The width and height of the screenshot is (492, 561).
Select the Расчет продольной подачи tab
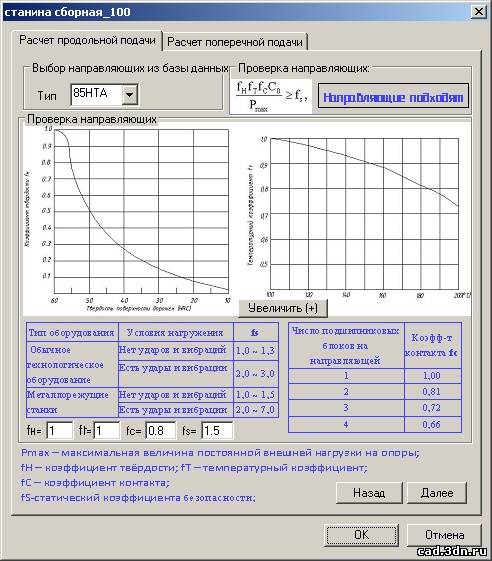pos(87,40)
